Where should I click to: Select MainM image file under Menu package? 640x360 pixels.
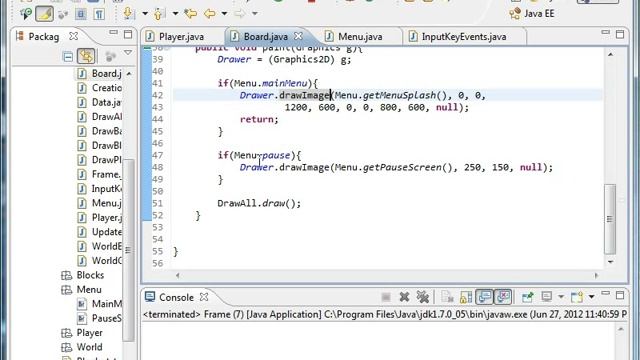[100, 304]
